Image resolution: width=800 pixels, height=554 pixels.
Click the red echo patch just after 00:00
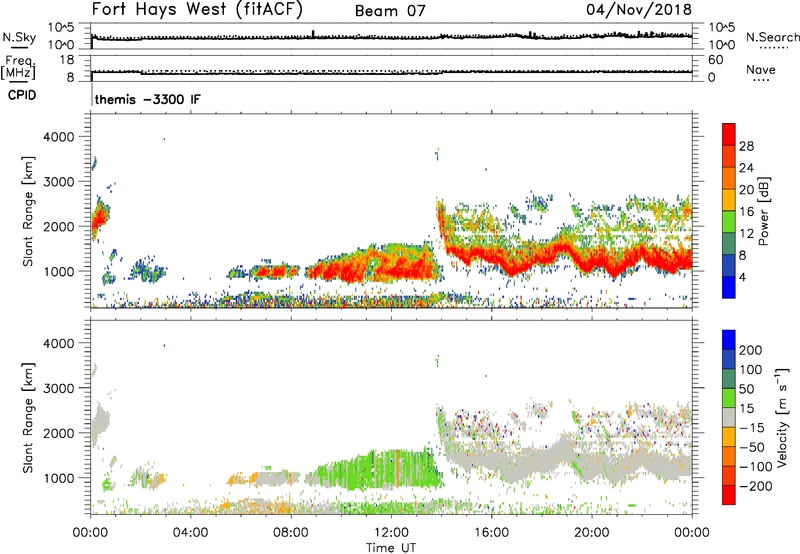coord(98,220)
